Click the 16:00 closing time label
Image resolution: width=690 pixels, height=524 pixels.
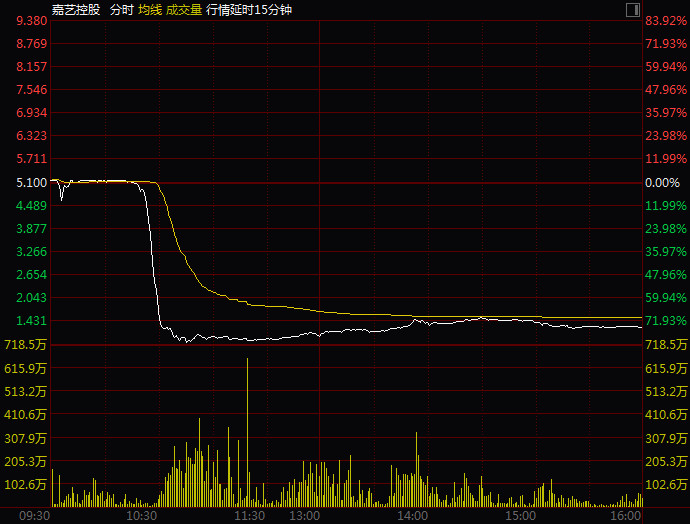624,516
